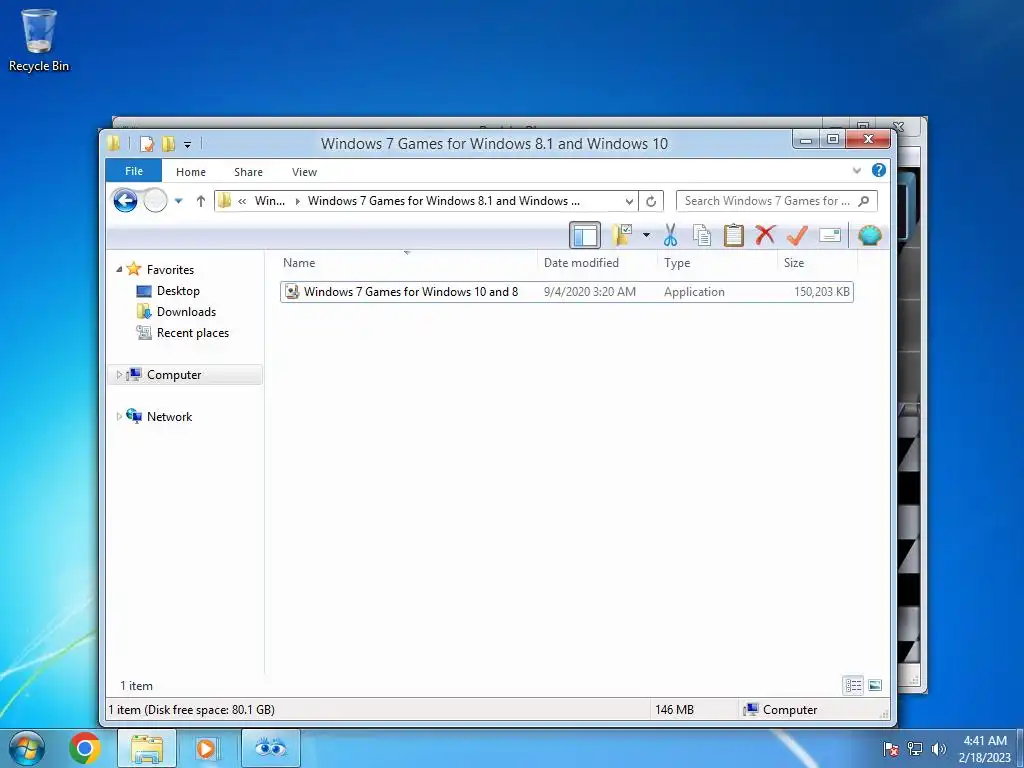Click the Paste clipboard icon
1024x768 pixels.
coord(733,235)
